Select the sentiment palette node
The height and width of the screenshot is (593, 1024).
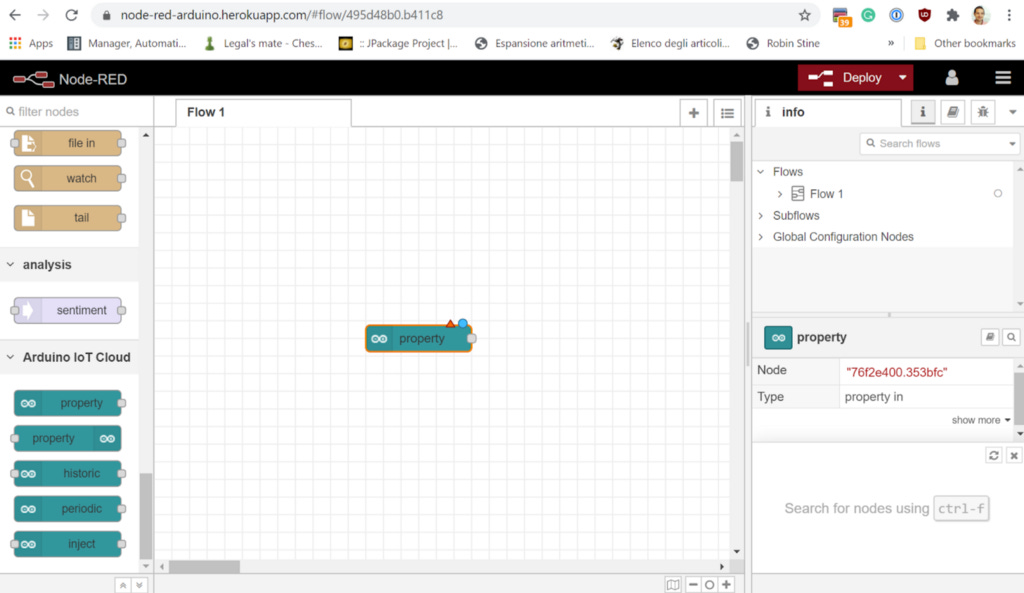pos(68,310)
